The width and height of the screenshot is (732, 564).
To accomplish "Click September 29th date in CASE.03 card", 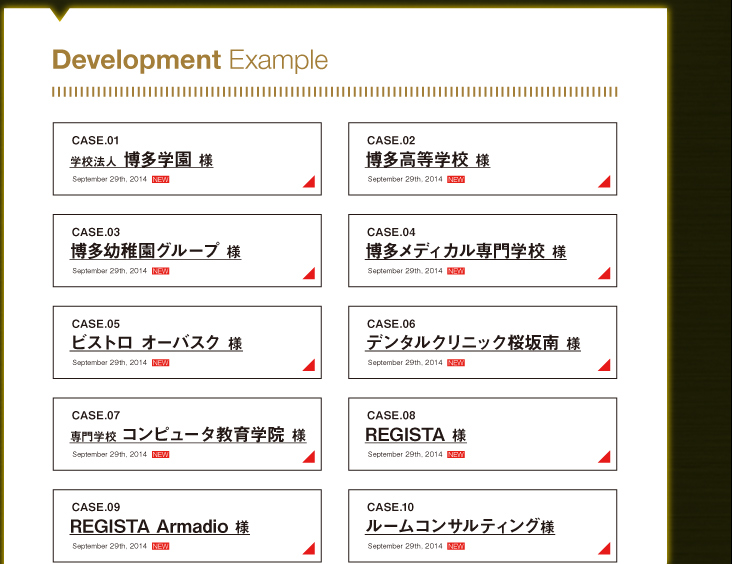I will (x=110, y=271).
